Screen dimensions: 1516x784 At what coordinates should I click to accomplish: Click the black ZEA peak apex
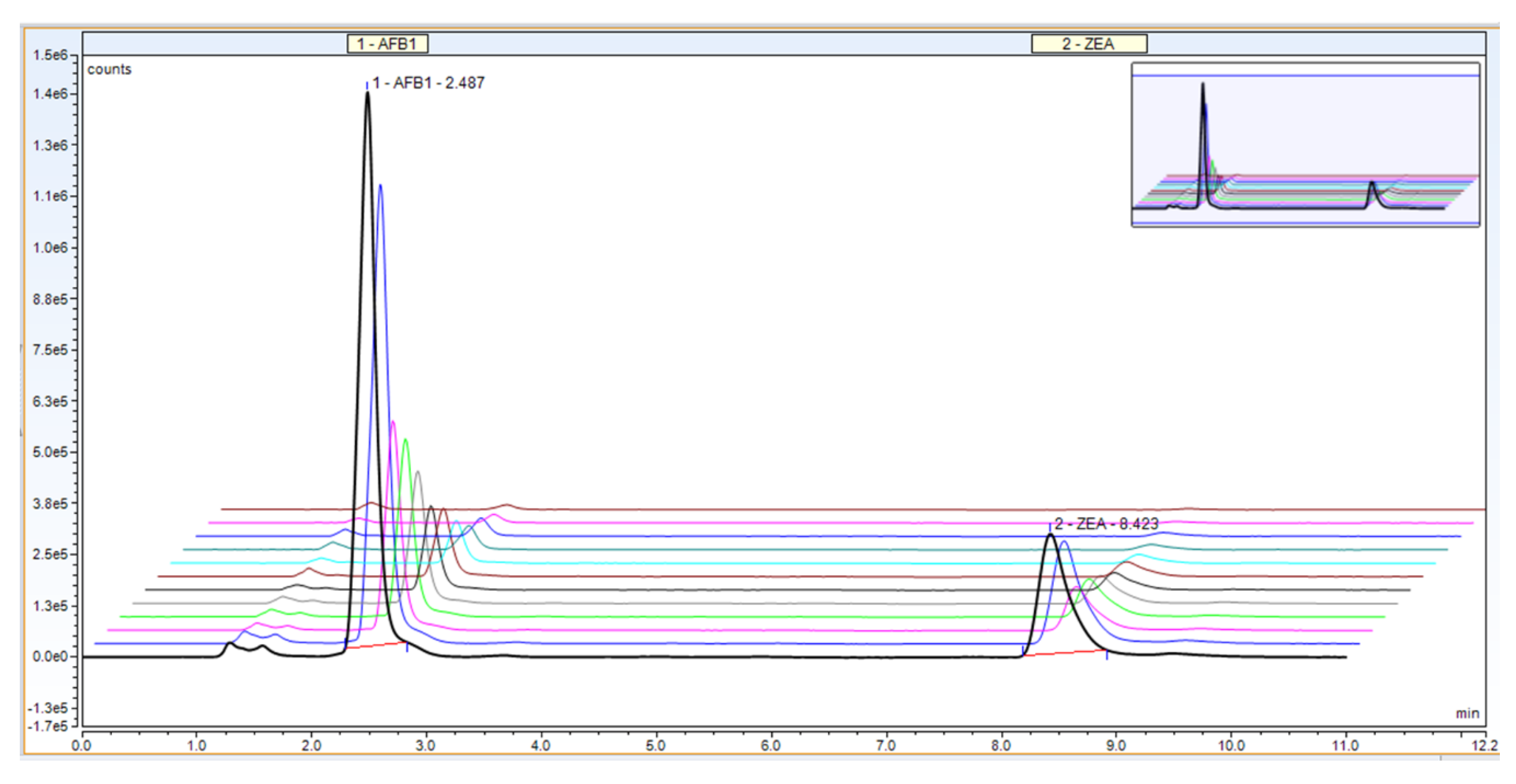[1051, 535]
